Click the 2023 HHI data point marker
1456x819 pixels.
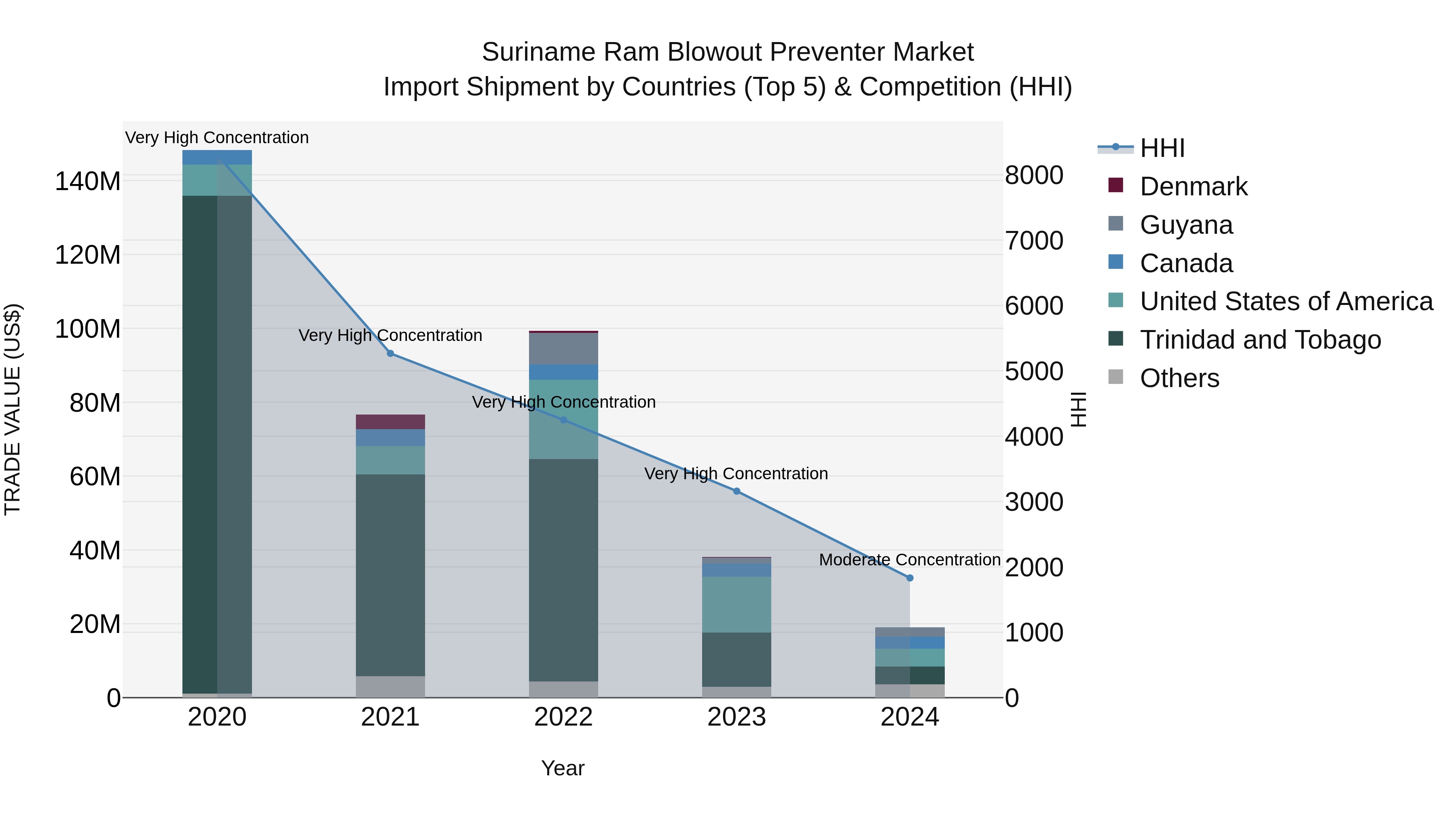point(736,491)
